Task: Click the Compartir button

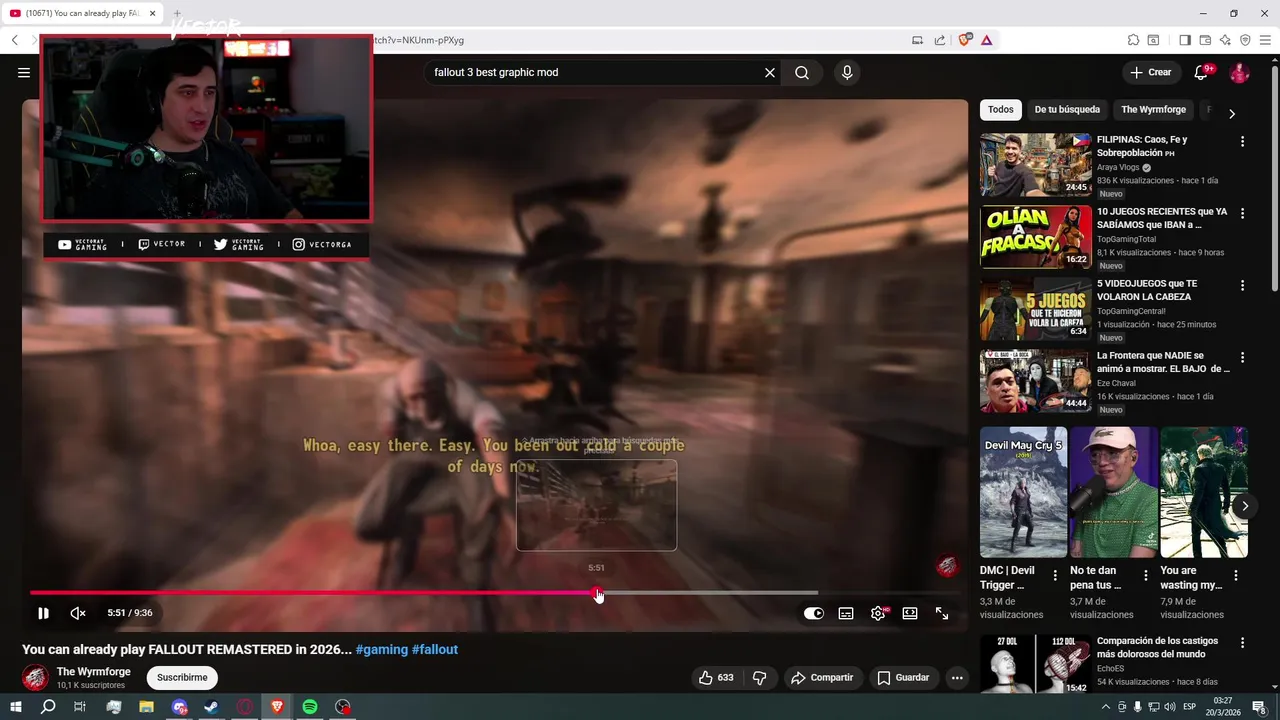Action: point(822,677)
